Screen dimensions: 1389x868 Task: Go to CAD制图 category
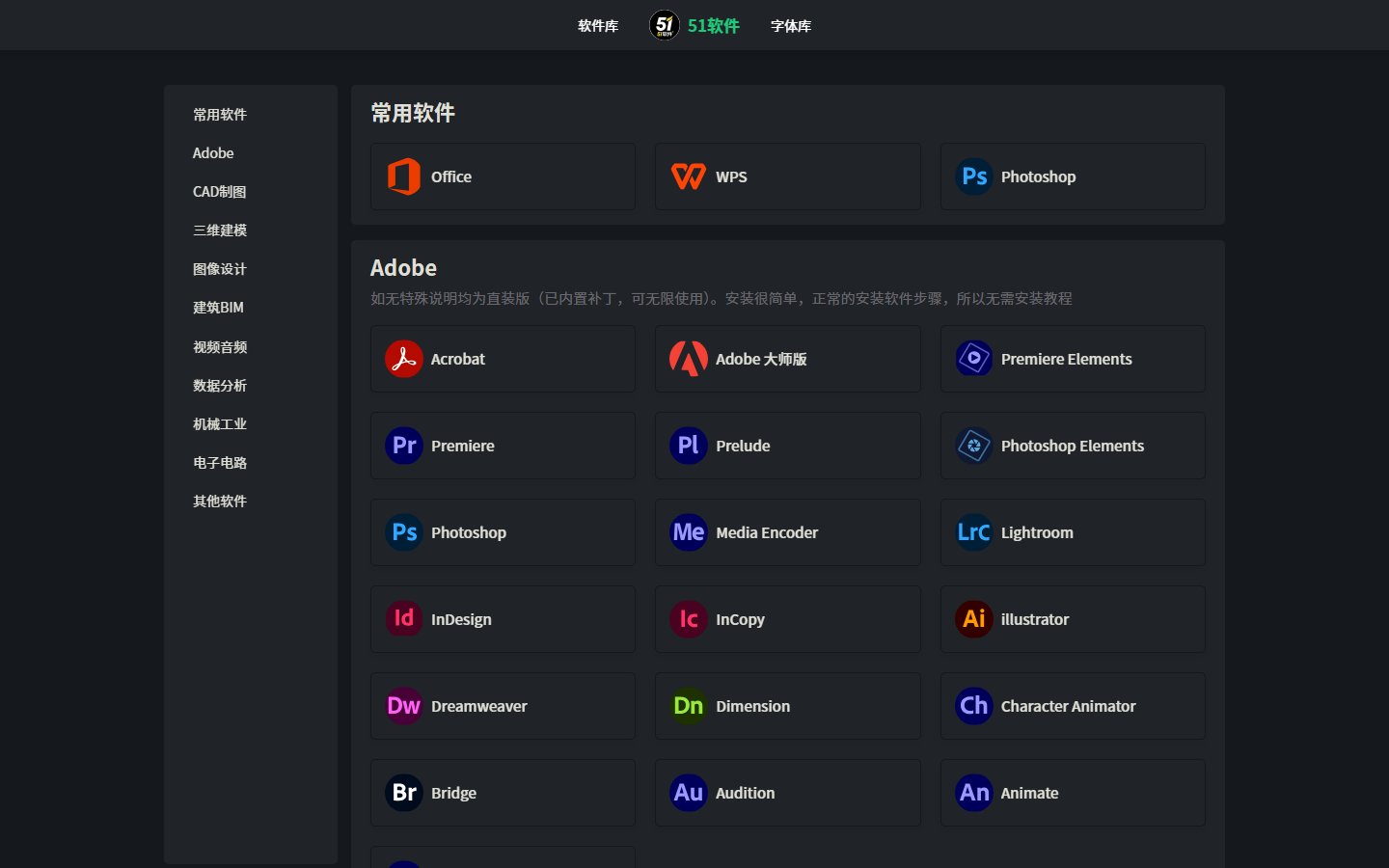click(x=219, y=192)
